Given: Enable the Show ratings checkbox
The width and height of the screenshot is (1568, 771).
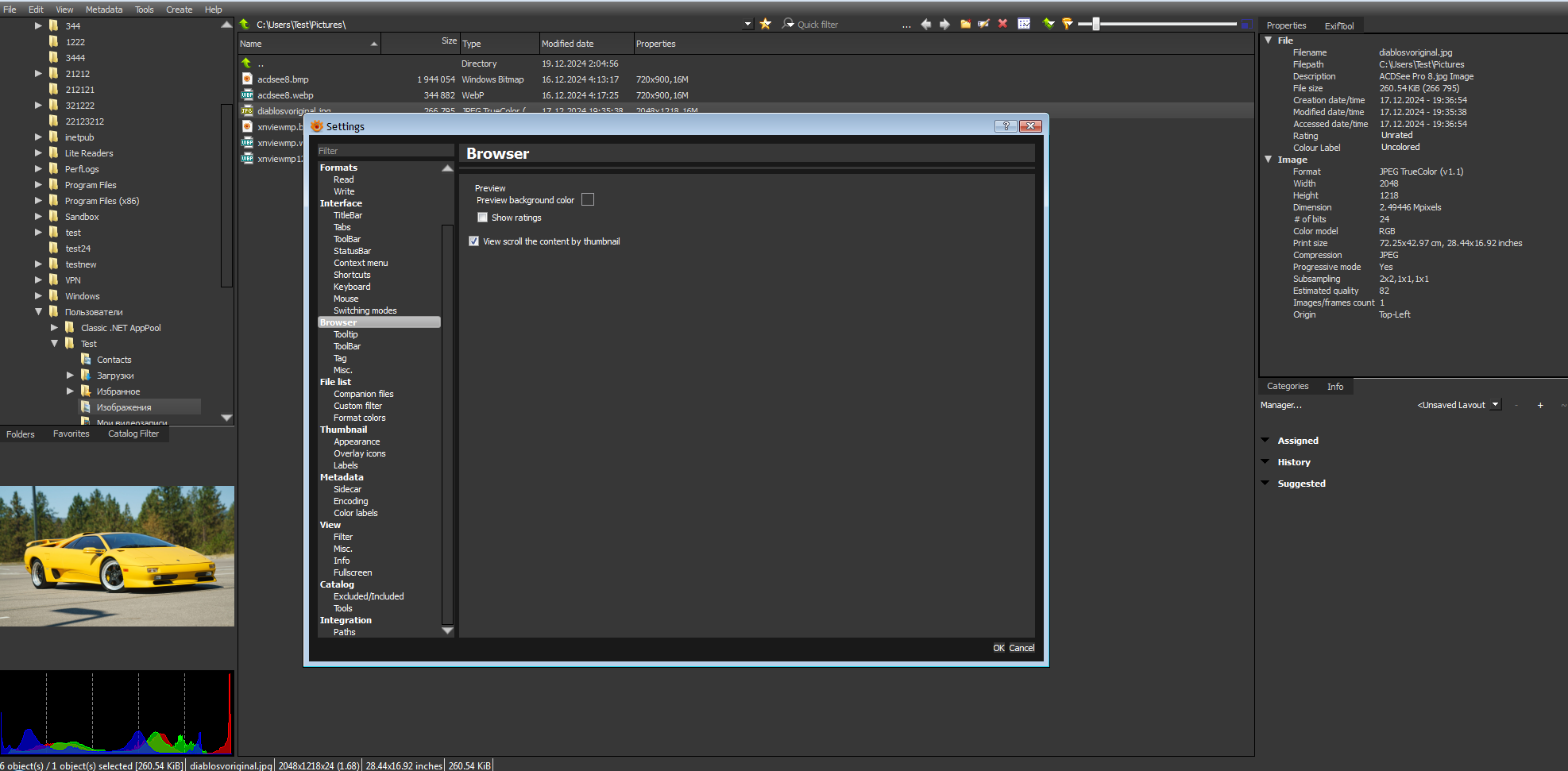Looking at the screenshot, I should pos(482,218).
